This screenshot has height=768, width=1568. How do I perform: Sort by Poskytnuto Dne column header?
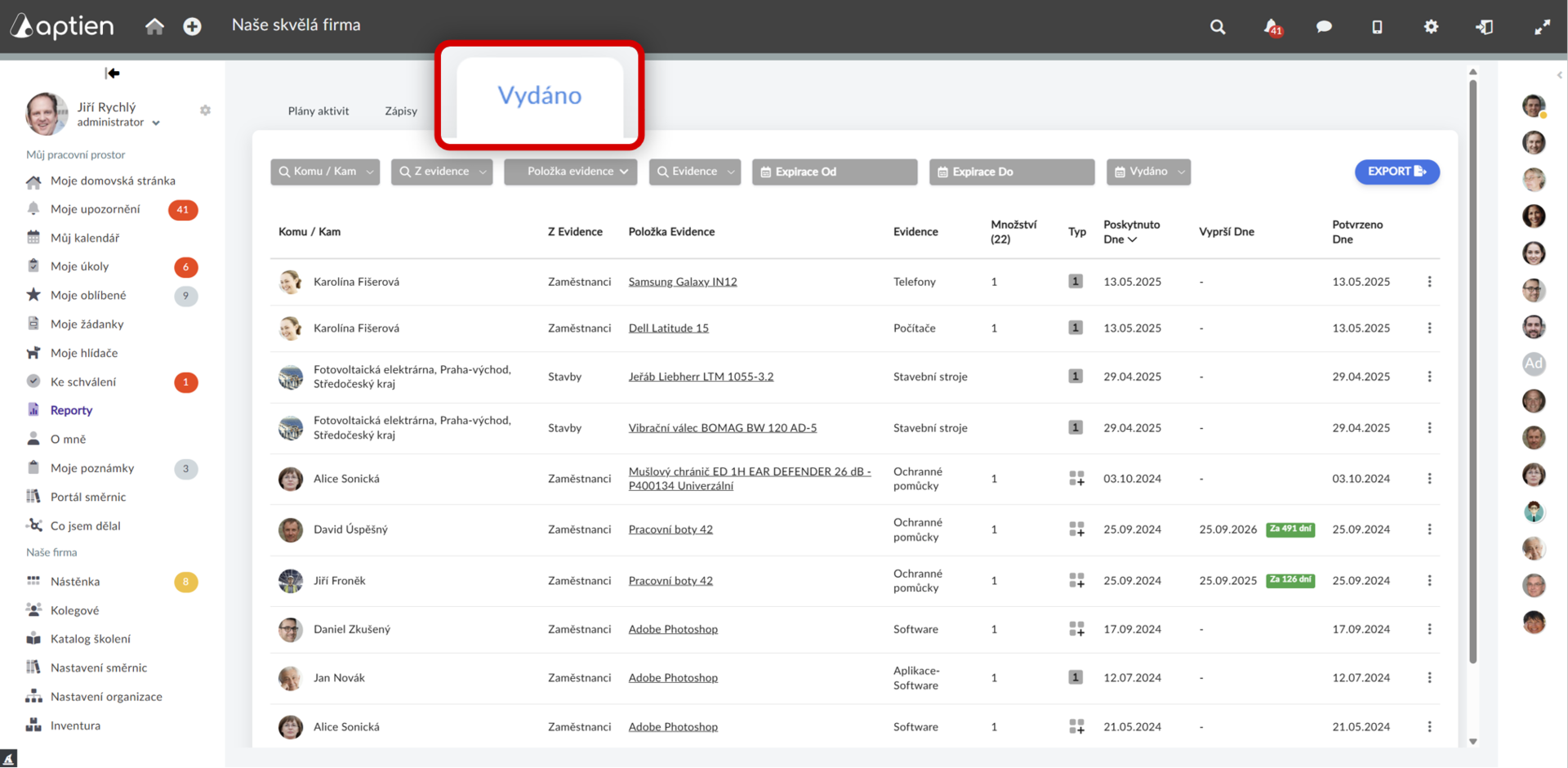point(1131,231)
